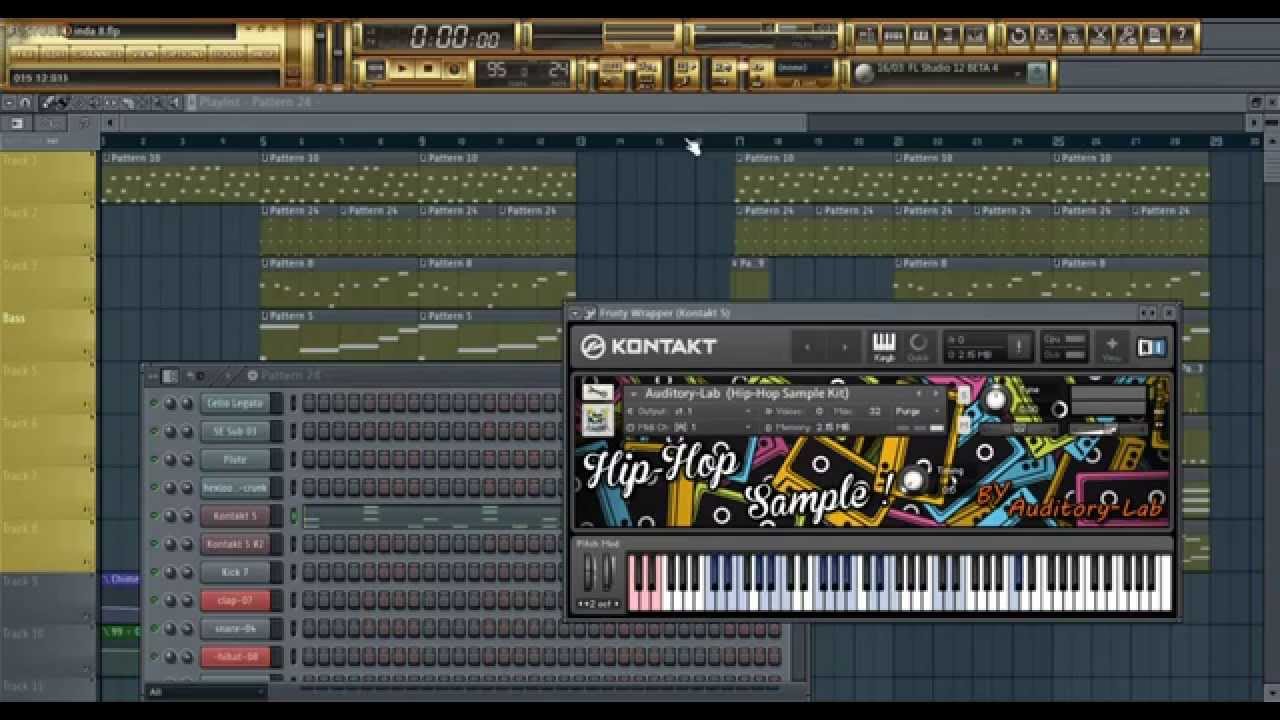Stop playback with the Stop button

tap(428, 70)
